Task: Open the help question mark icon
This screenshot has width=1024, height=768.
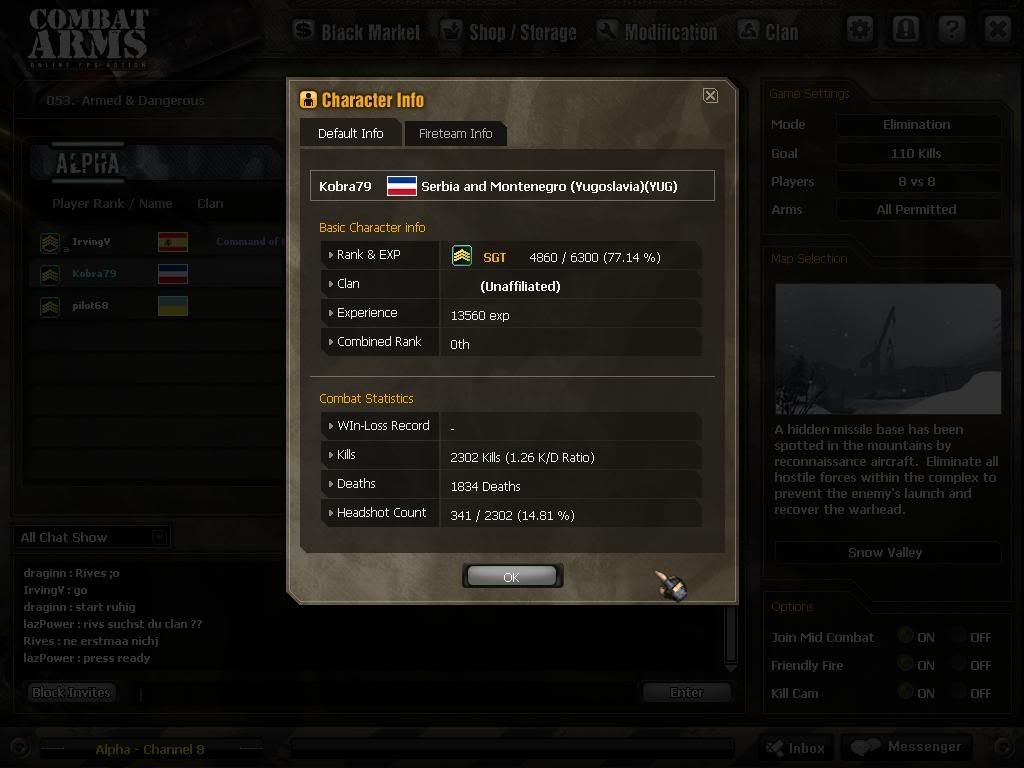Action: tap(952, 29)
